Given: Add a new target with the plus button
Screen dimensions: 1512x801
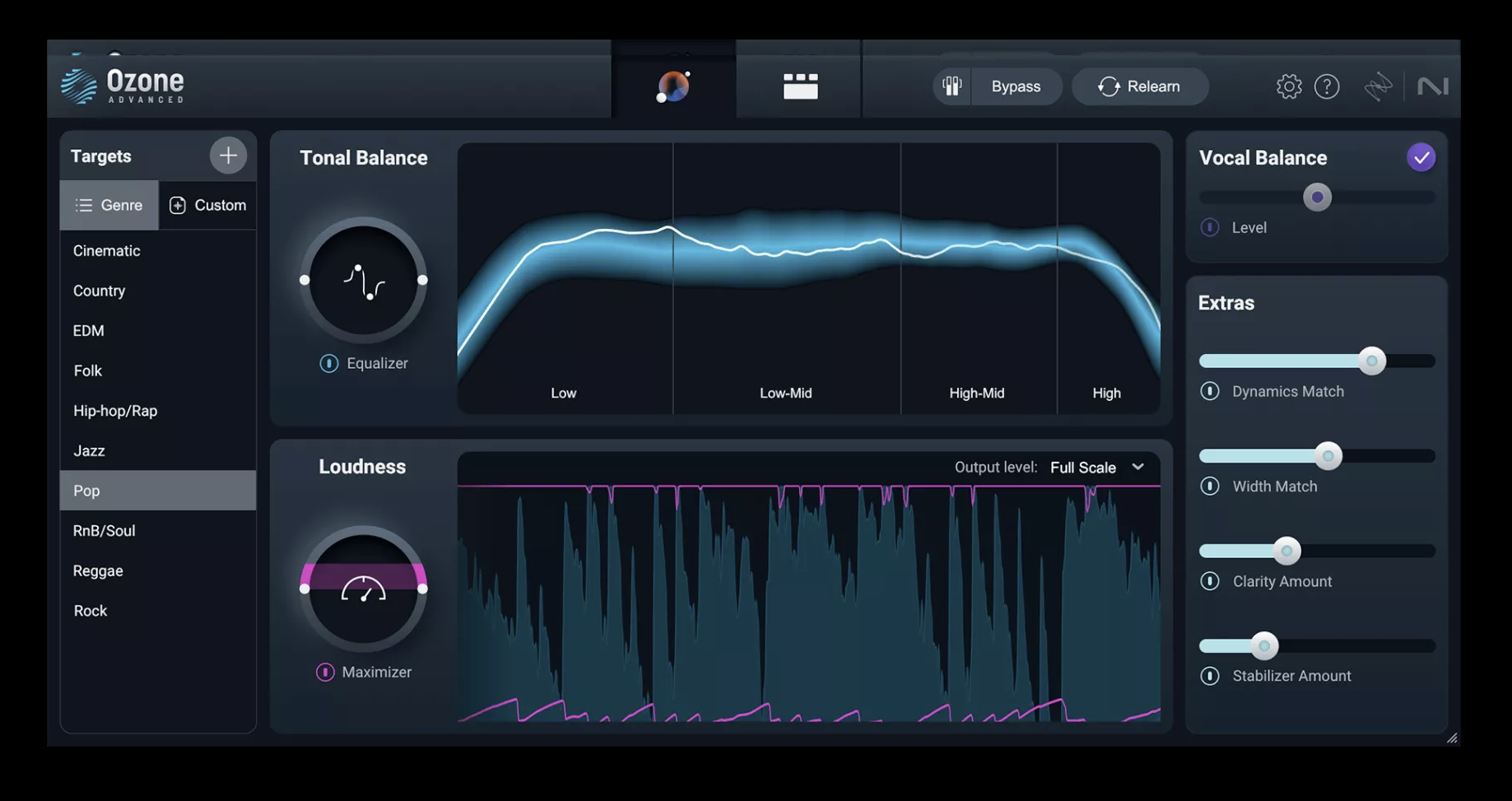Looking at the screenshot, I should click(228, 156).
